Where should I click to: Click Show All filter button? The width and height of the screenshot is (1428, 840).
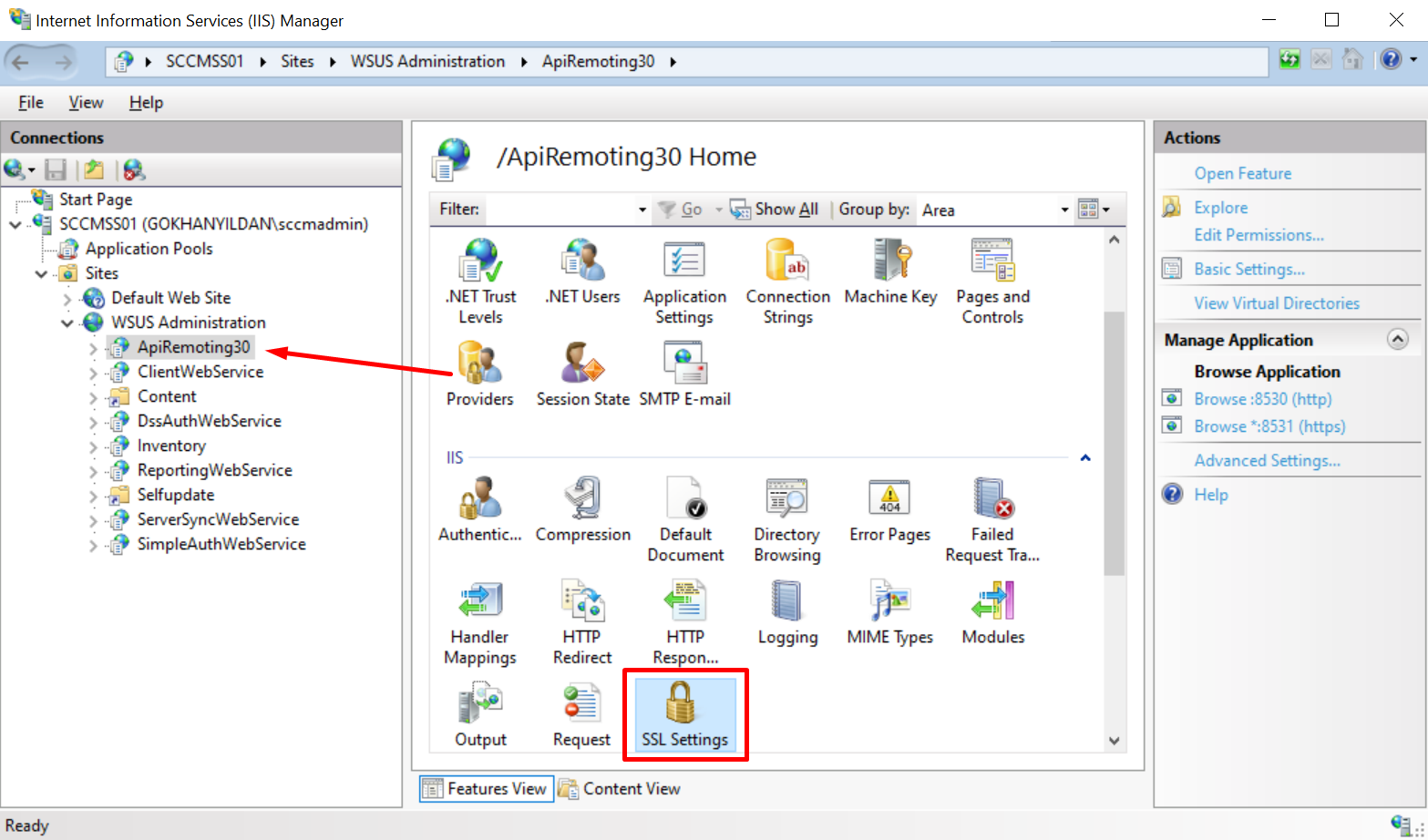tap(775, 210)
